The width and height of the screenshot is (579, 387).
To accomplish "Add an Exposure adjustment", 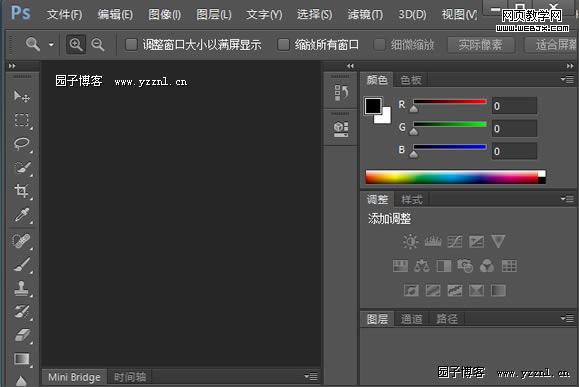I will [476, 242].
